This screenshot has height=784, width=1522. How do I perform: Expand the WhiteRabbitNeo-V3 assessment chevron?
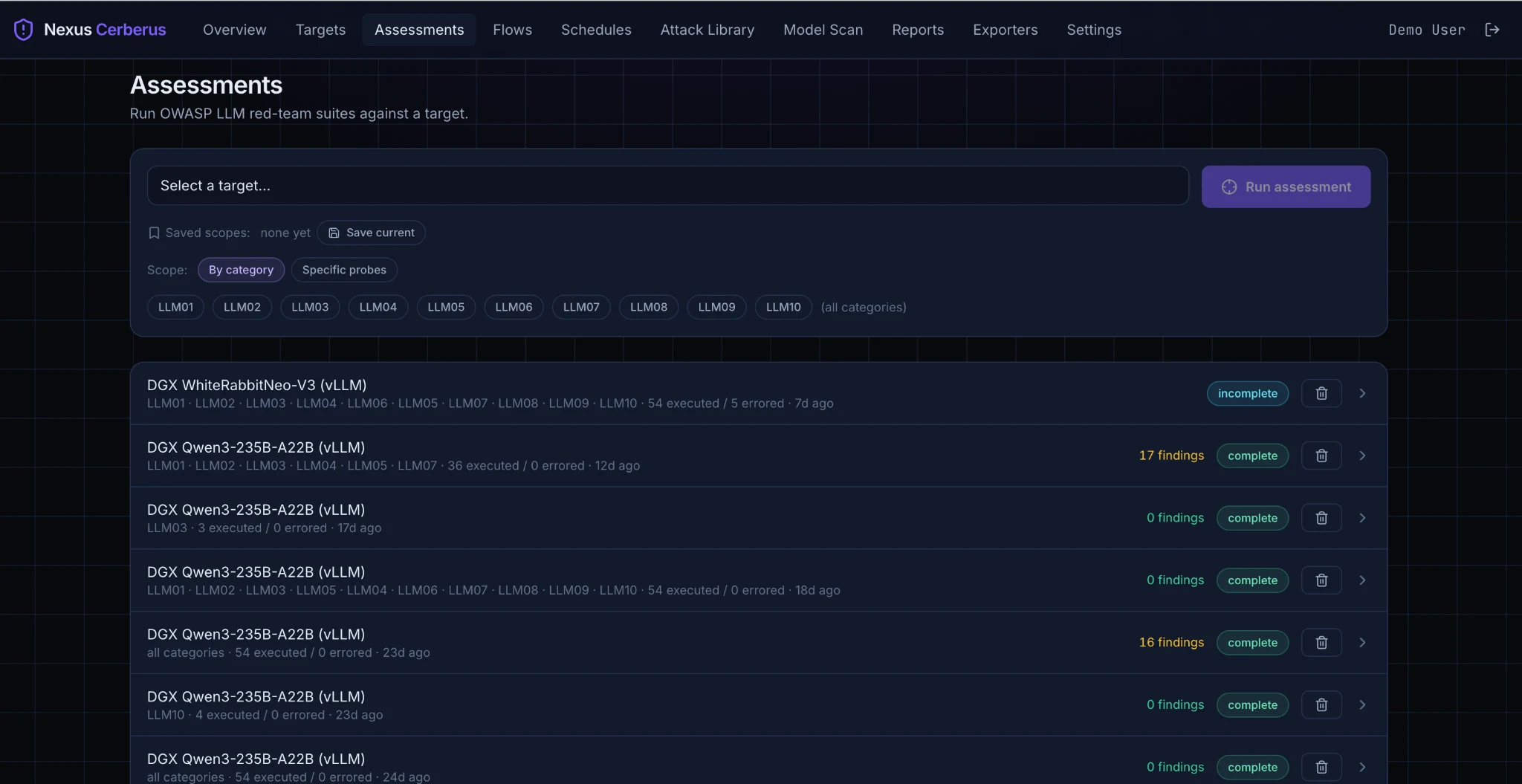[x=1362, y=393]
